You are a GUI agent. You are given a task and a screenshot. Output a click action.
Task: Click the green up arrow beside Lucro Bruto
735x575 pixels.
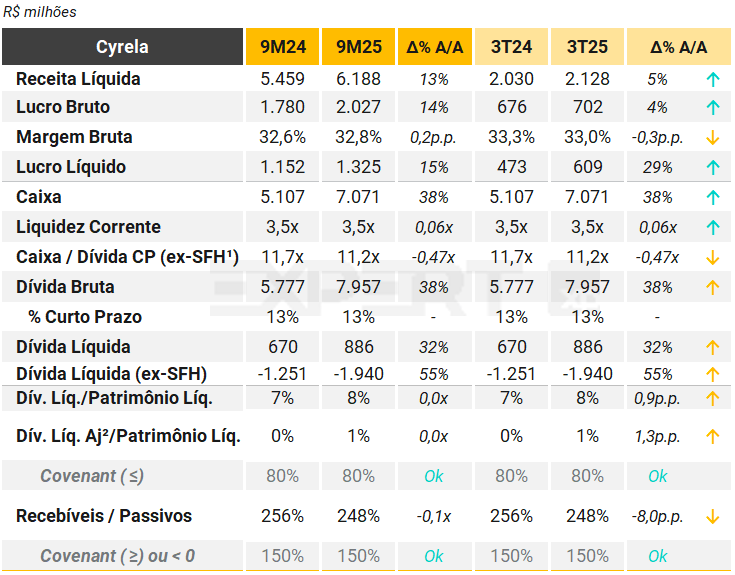coord(713,107)
